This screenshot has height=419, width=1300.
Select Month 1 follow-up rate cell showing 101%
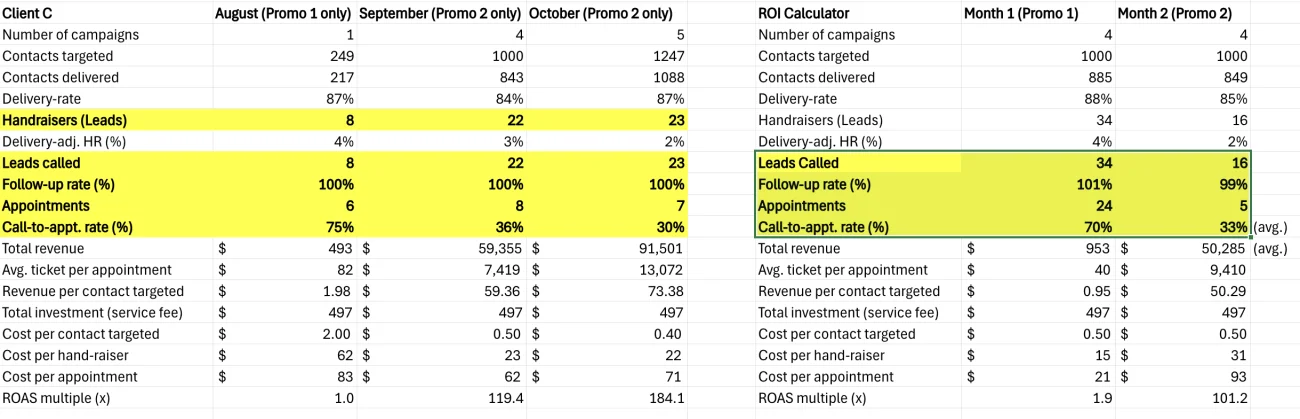[1093, 185]
